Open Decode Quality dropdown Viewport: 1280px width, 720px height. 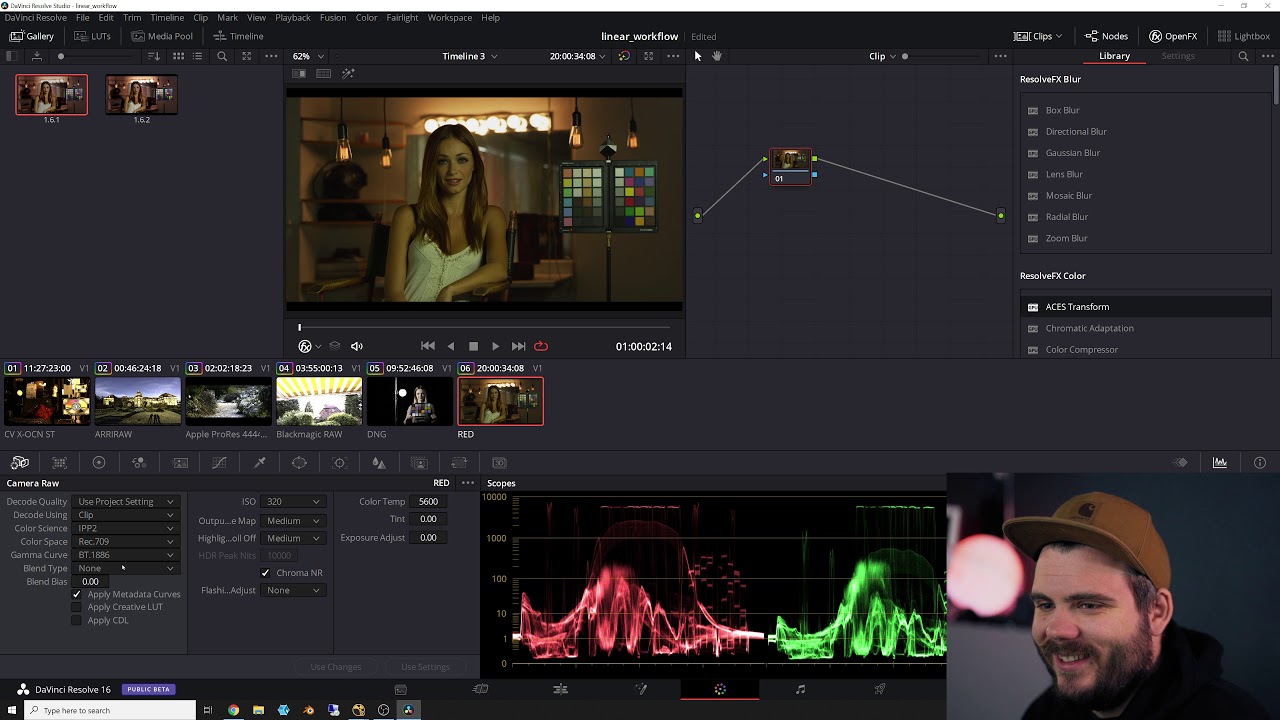(125, 502)
